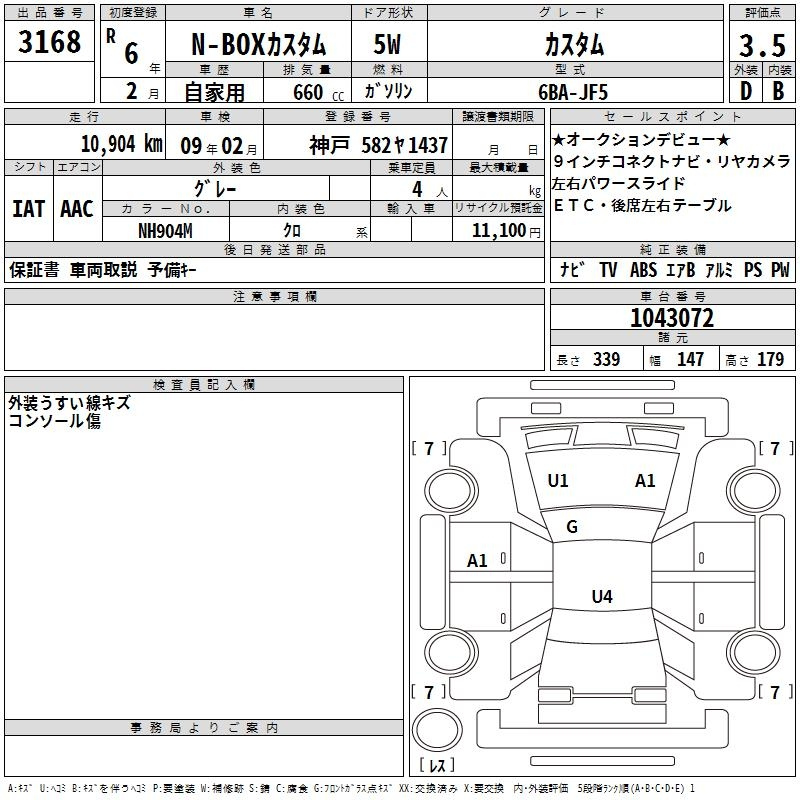Viewport: 800px width, 800px height.
Task: Click the セールスポイント header
Action: [x=672, y=116]
